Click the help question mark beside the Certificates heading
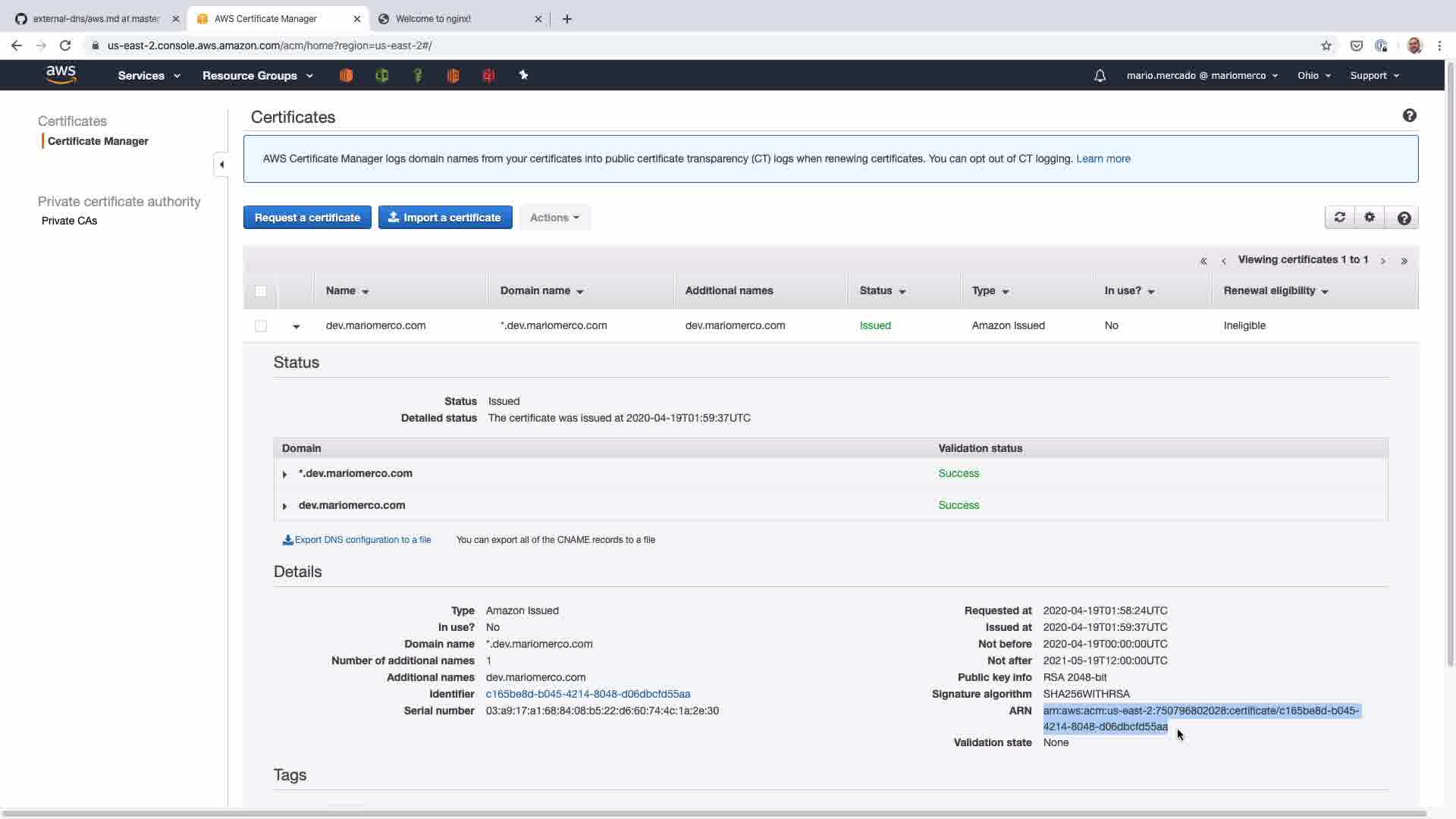The image size is (1456, 819). 1409,116
